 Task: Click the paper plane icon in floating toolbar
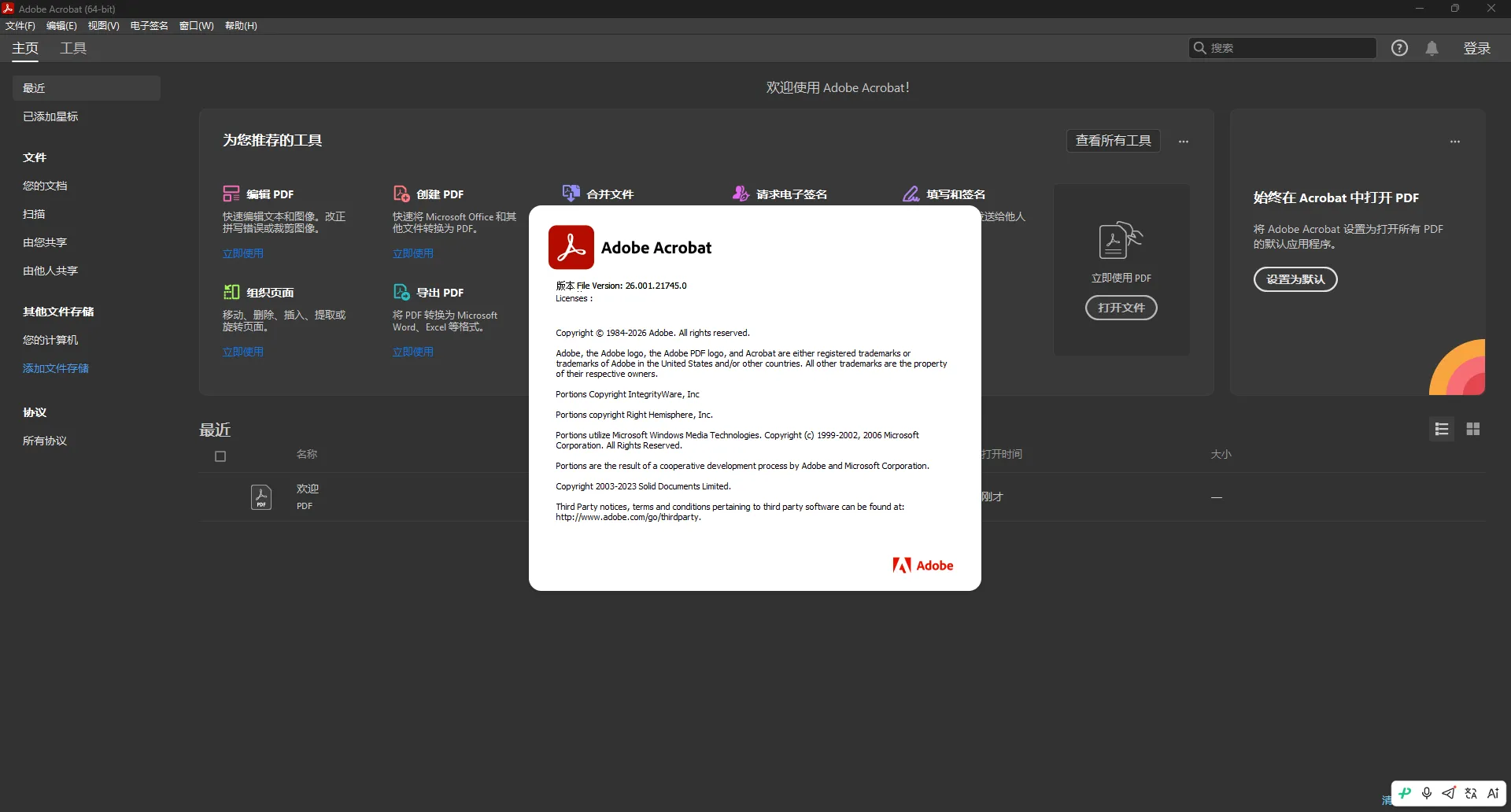(1449, 793)
